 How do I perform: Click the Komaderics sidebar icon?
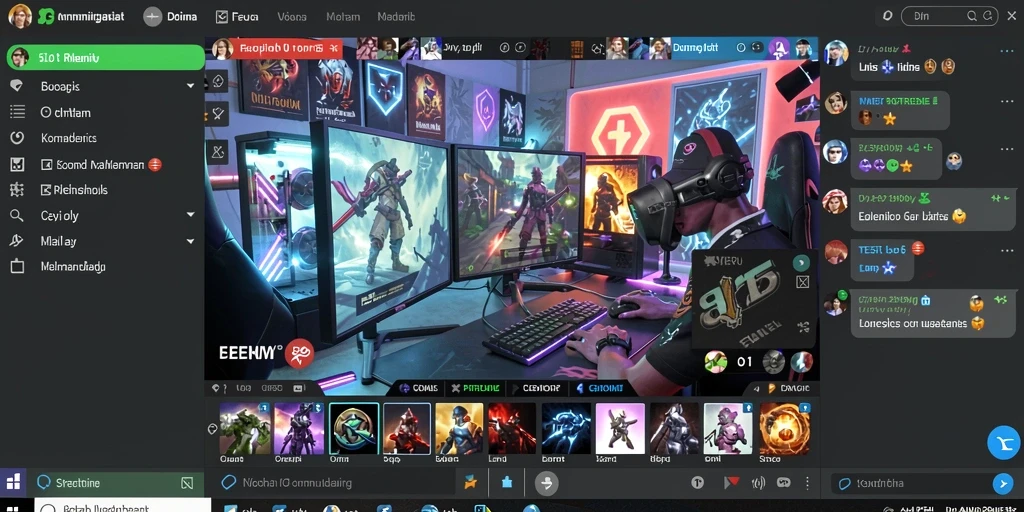(17, 138)
